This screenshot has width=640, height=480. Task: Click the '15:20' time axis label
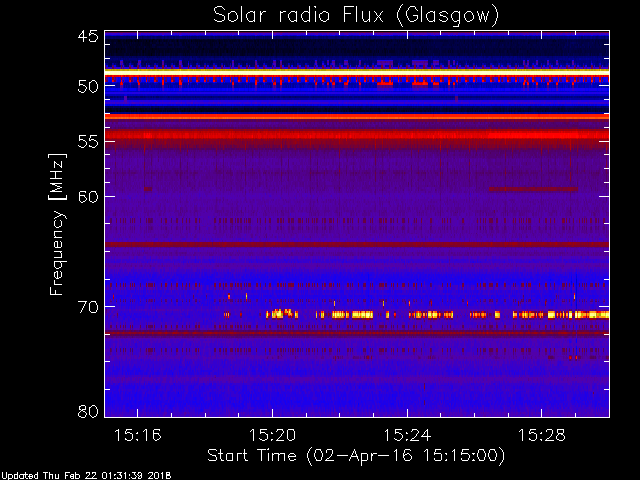272,435
